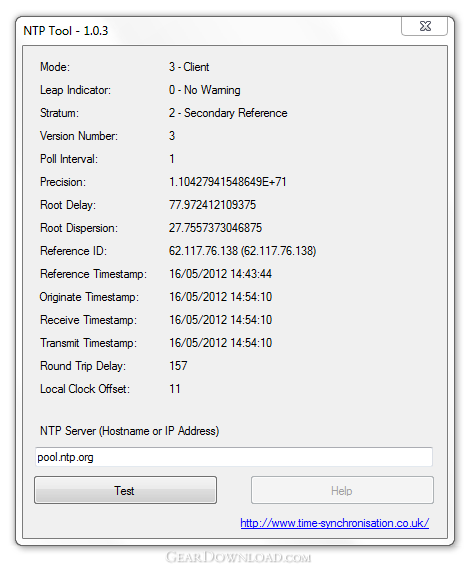The width and height of the screenshot is (476, 565).
Task: Open the Help button
Action: pos(342,490)
